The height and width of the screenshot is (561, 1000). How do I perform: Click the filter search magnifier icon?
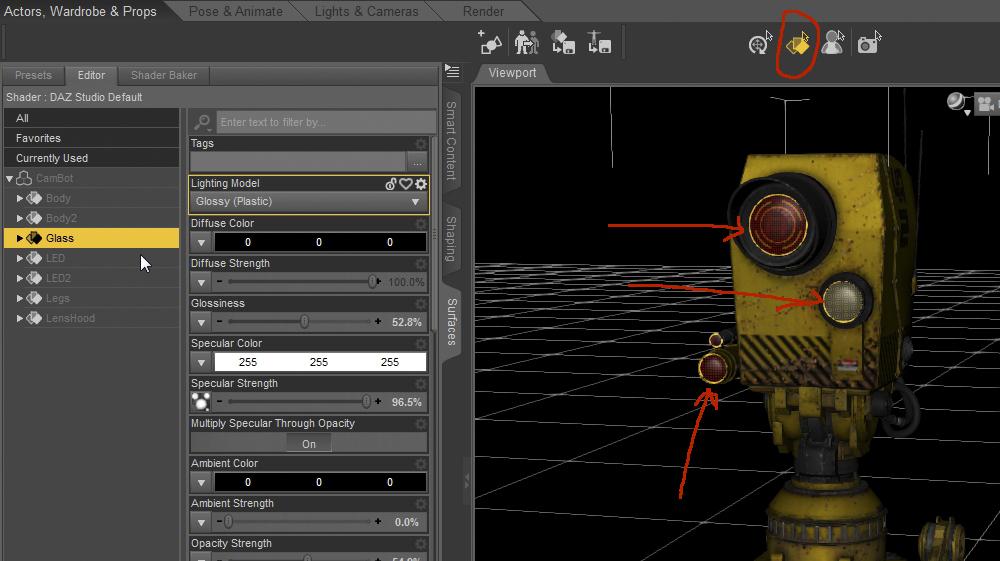coord(203,122)
